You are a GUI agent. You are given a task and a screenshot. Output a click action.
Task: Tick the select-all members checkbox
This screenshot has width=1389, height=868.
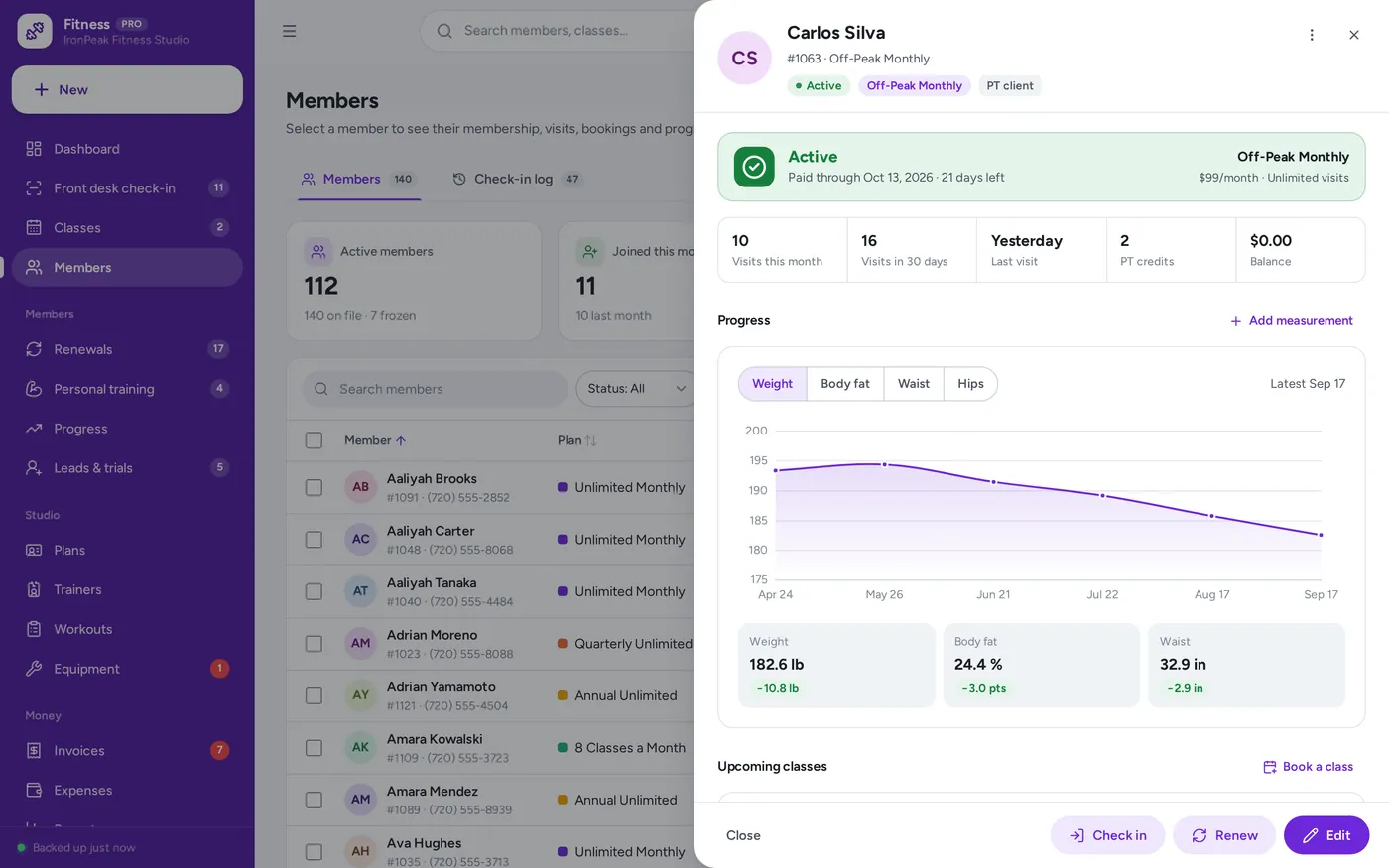point(314,440)
